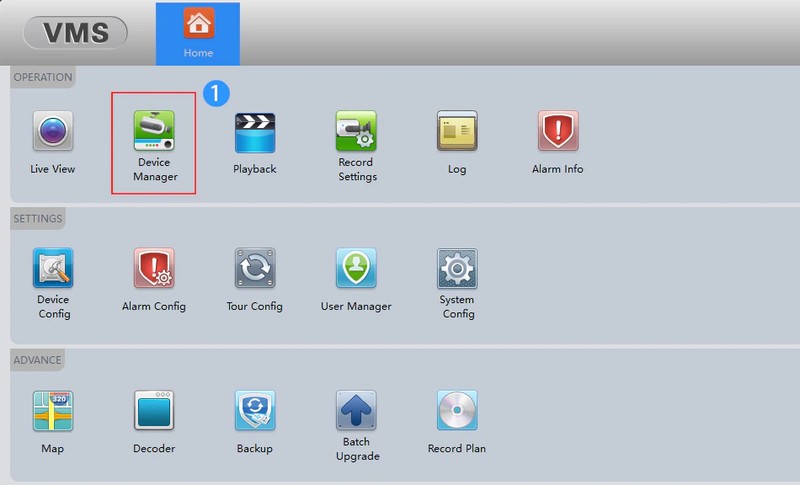The image size is (800, 485).
Task: Open Alarm Info shield icon
Action: coord(557,131)
